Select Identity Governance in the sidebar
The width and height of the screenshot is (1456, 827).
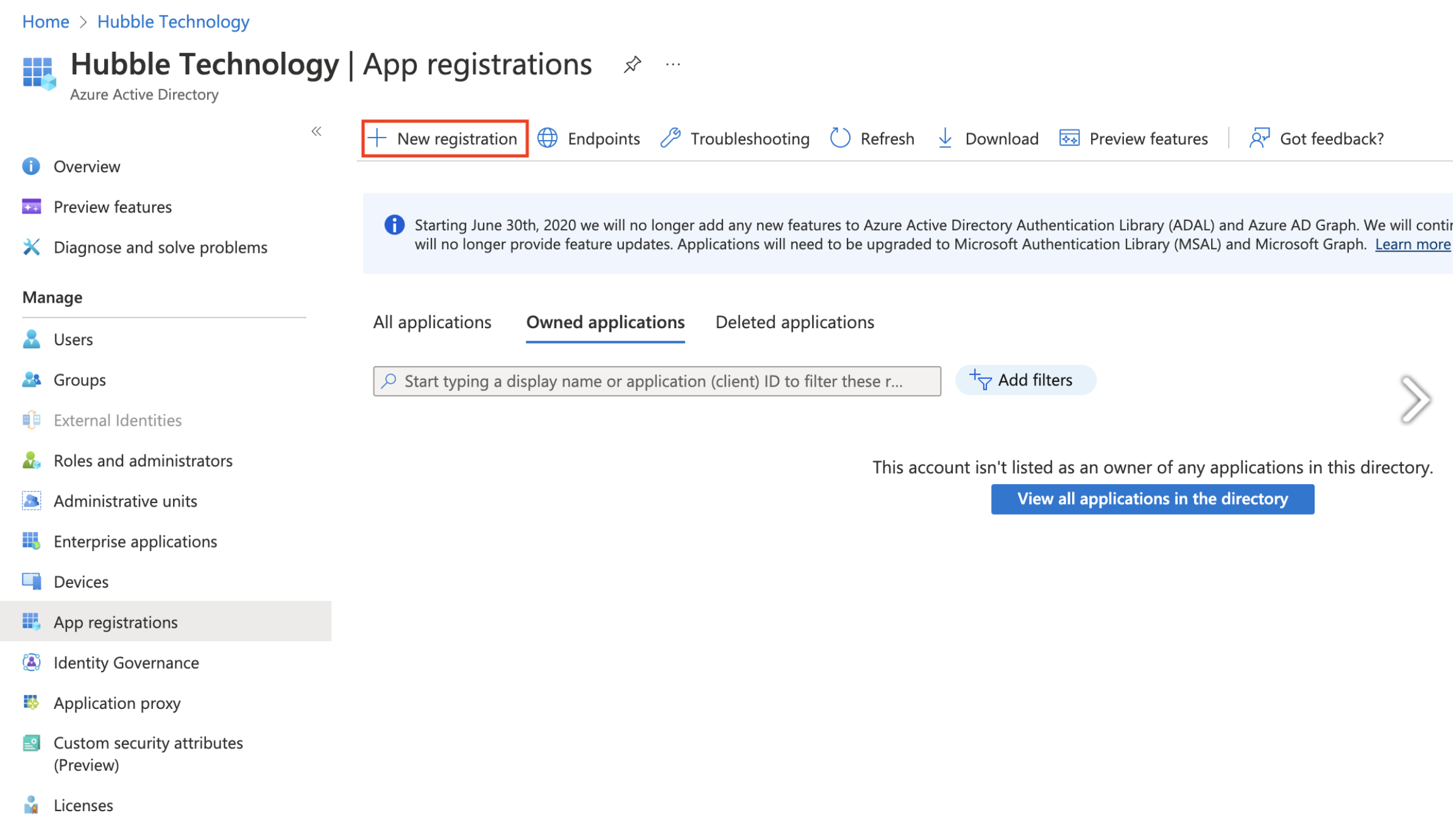pyautogui.click(x=126, y=663)
